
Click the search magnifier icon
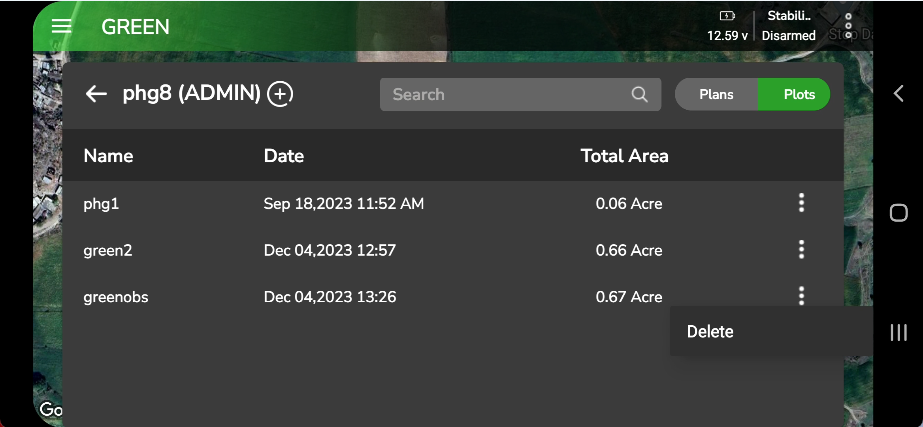[x=640, y=94]
